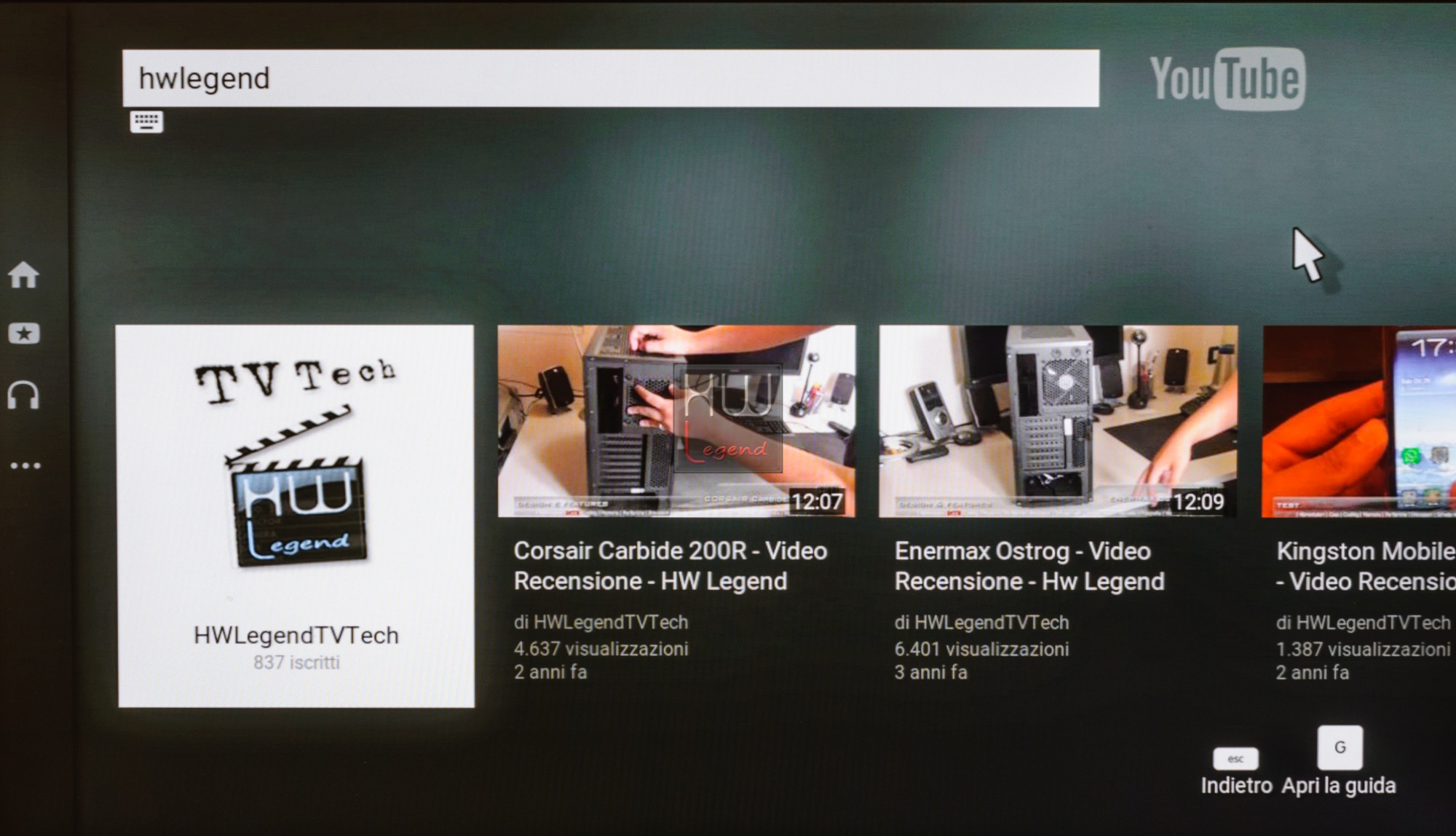Click the HWLegendTVTech channel name
Image resolution: width=1456 pixels, height=836 pixels.
tap(296, 635)
